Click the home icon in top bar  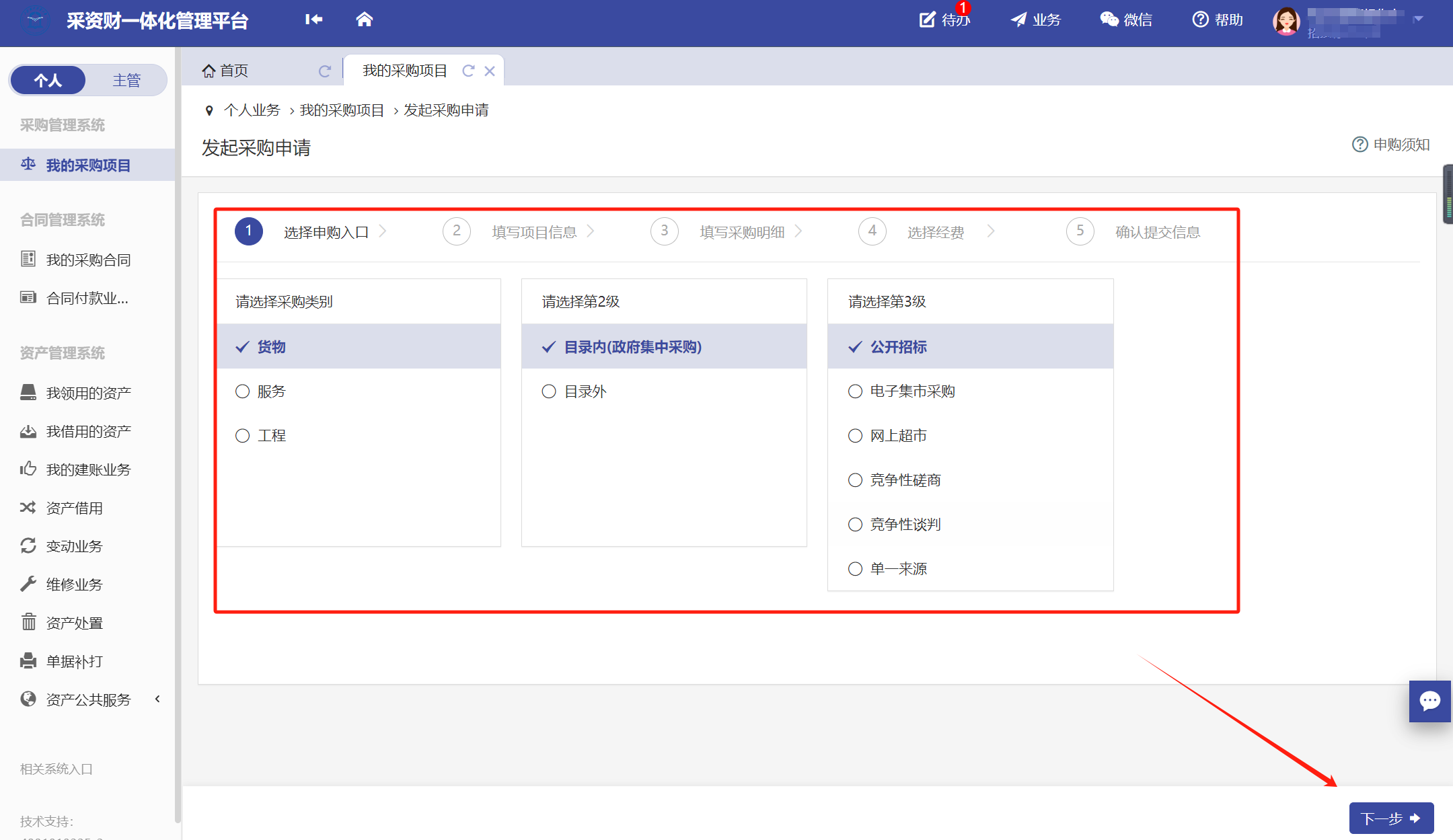(x=364, y=20)
